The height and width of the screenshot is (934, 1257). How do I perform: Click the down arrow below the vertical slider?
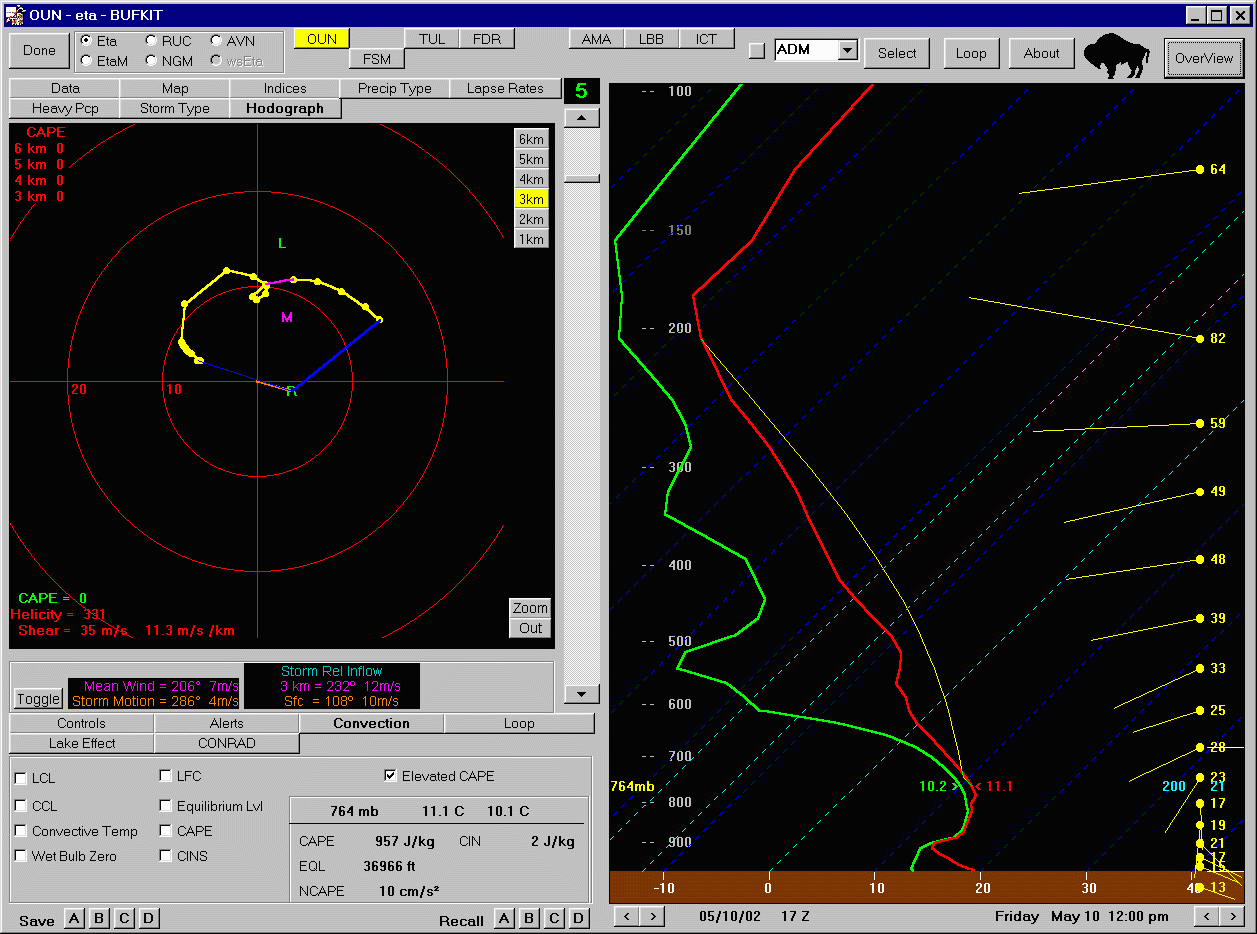point(582,694)
